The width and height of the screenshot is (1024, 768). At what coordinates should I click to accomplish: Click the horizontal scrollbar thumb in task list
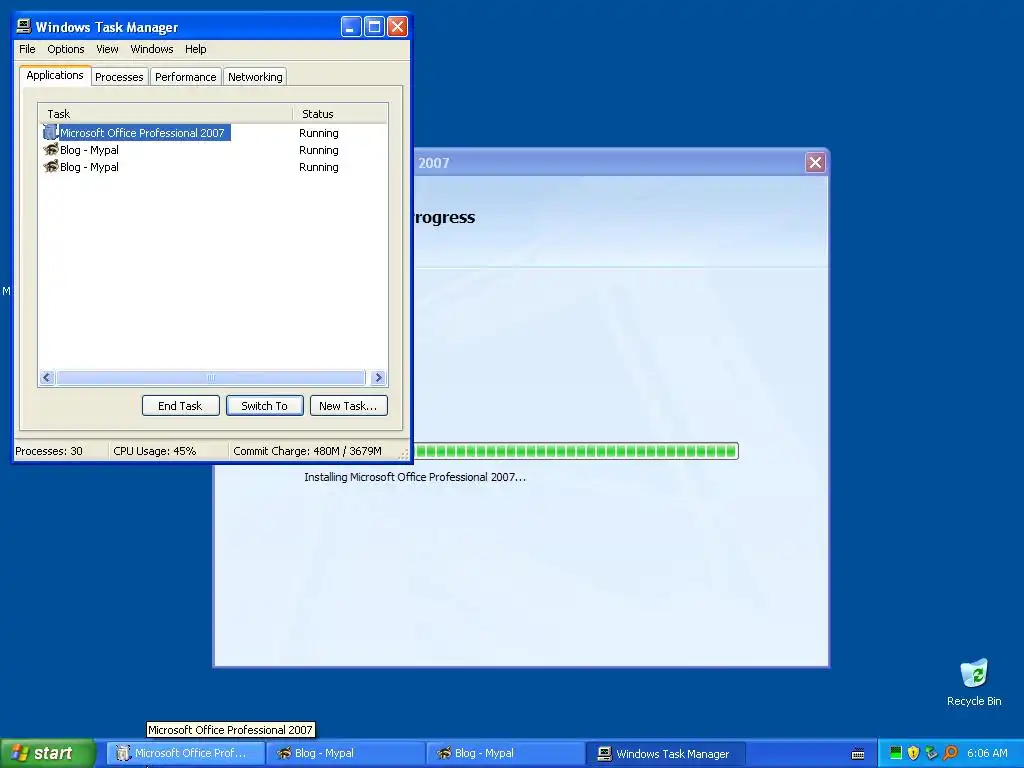pyautogui.click(x=210, y=377)
